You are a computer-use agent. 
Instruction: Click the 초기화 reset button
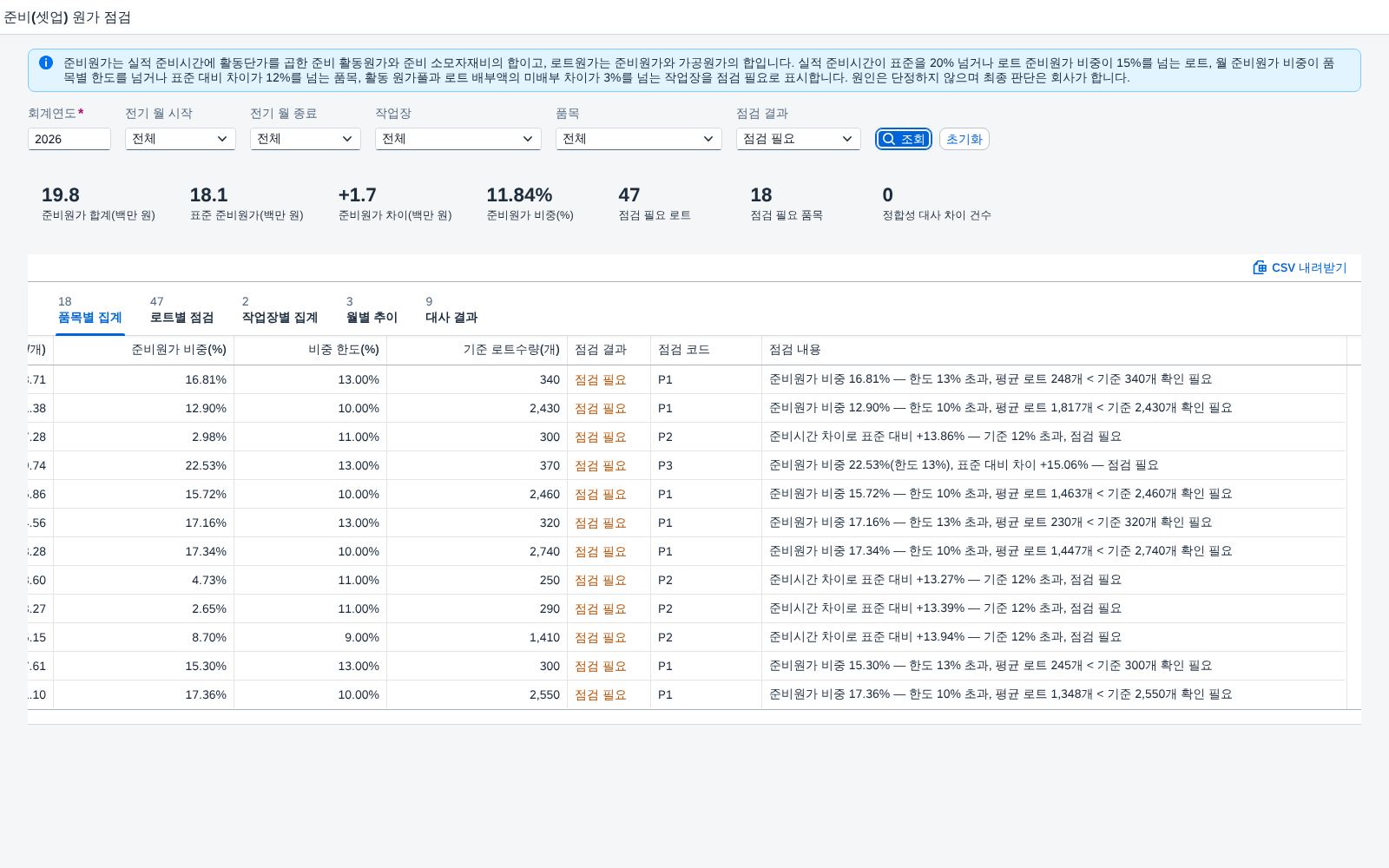click(x=964, y=139)
